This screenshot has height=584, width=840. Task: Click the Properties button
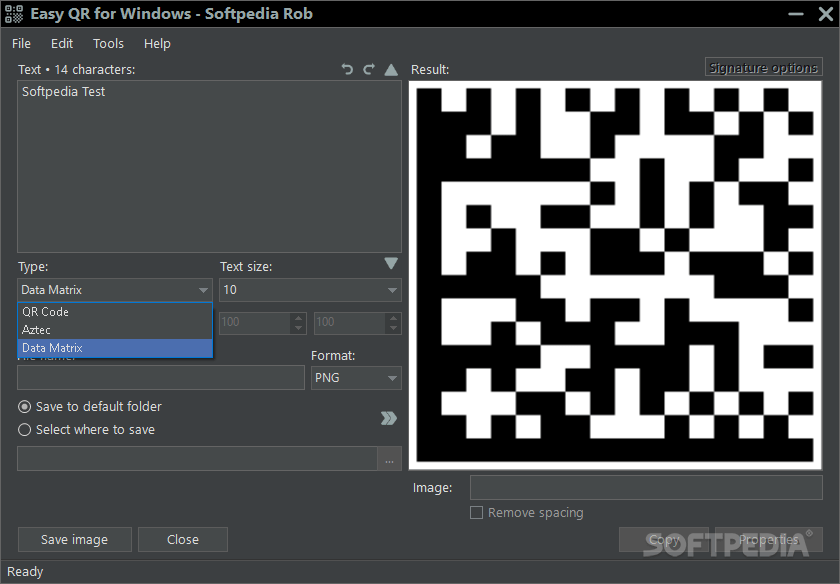coord(769,540)
